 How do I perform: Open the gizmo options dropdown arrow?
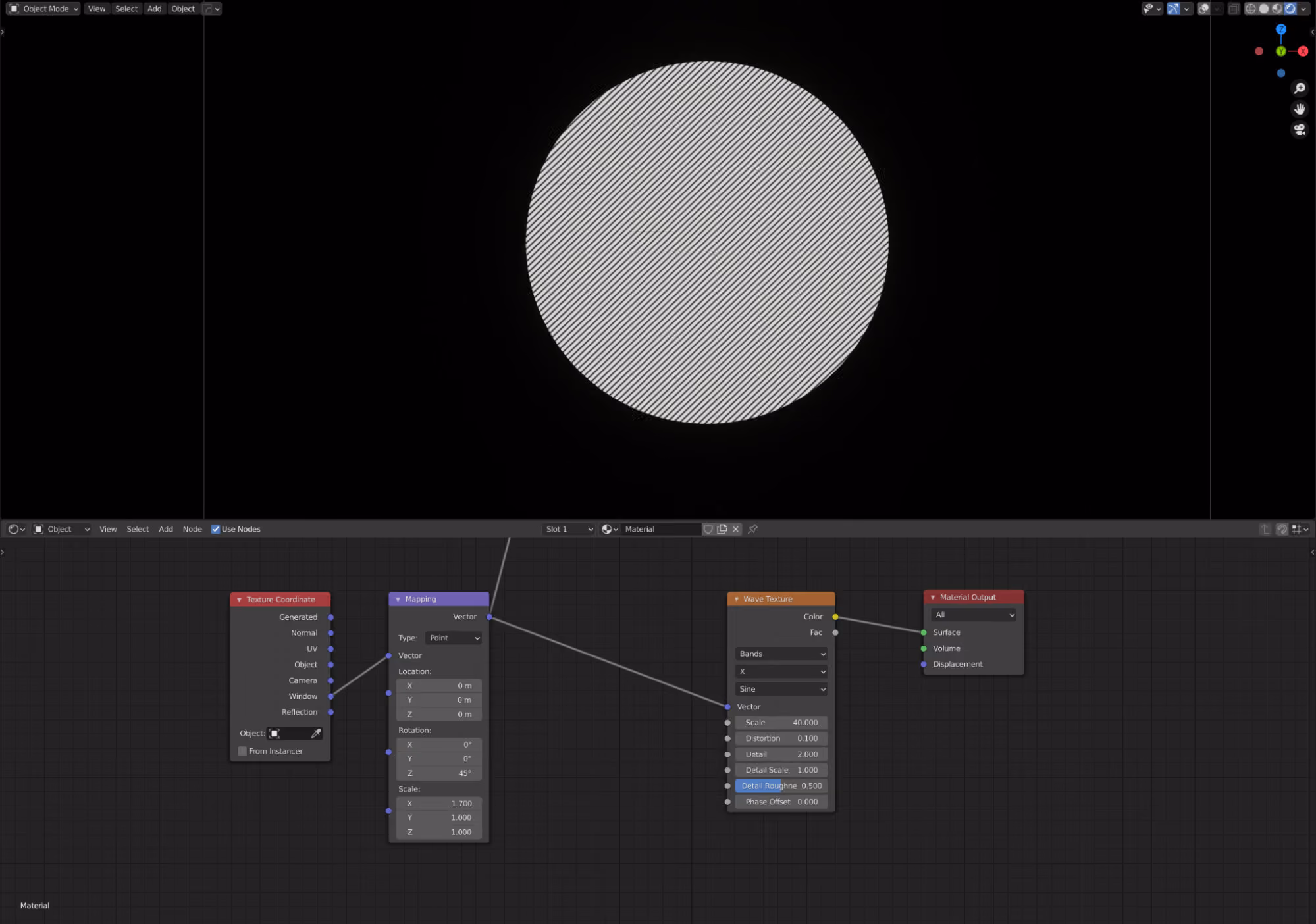[x=1186, y=9]
